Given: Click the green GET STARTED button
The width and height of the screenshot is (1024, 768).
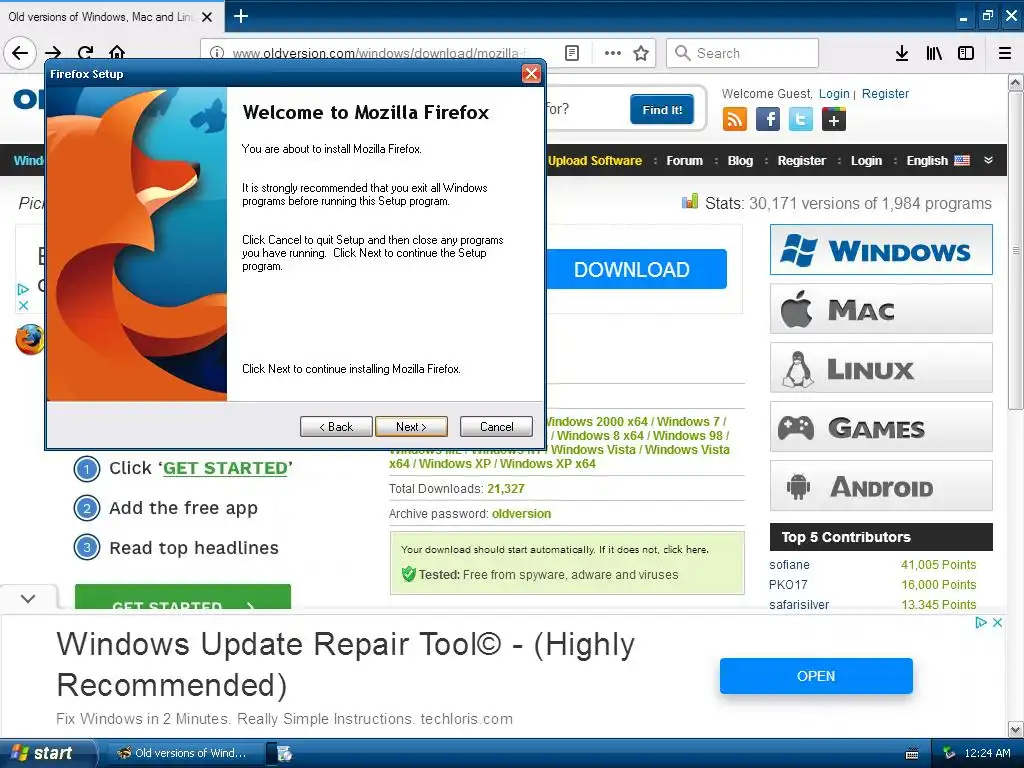Looking at the screenshot, I should click(x=183, y=598).
